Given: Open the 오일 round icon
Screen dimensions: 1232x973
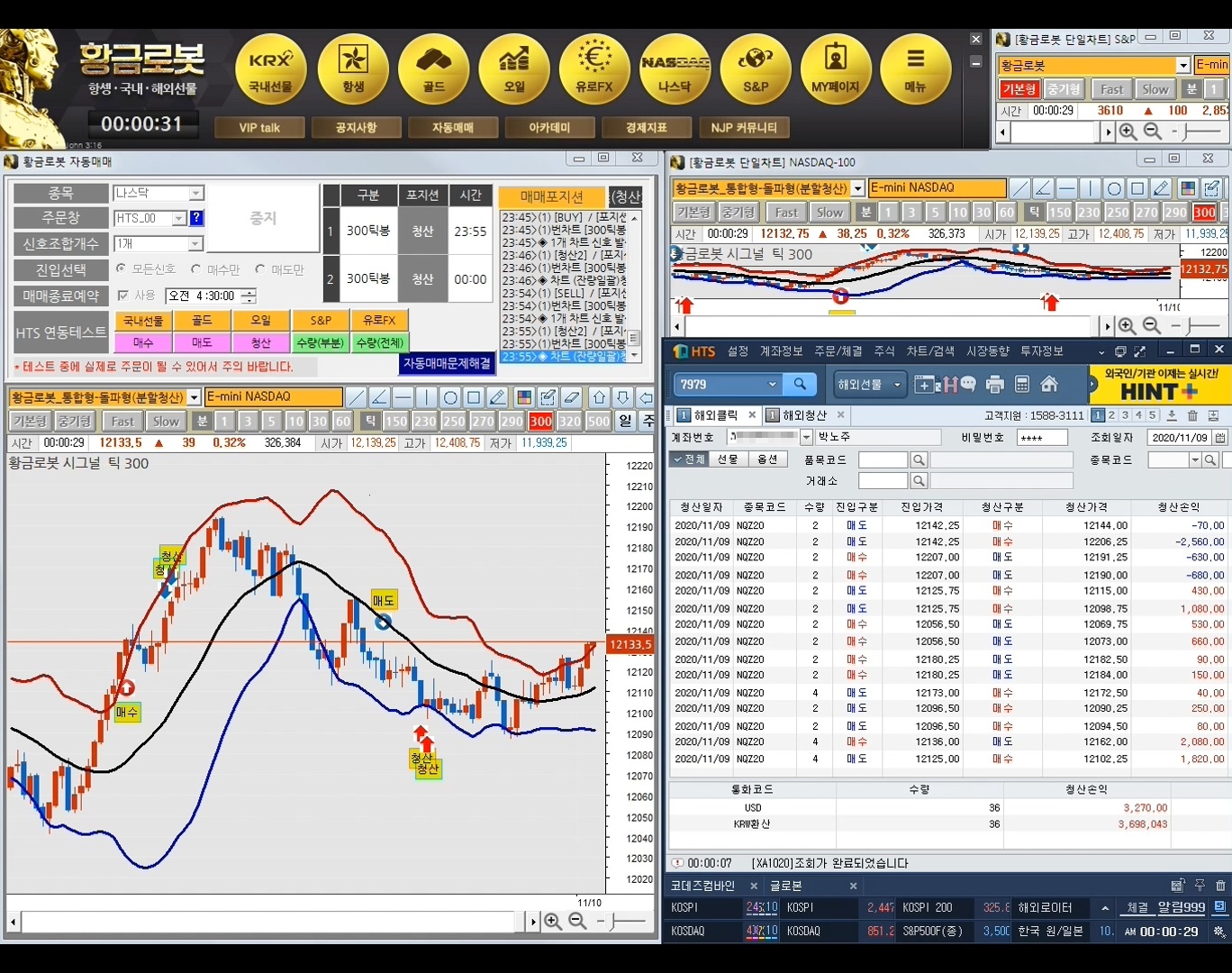Looking at the screenshot, I should pos(514,71).
